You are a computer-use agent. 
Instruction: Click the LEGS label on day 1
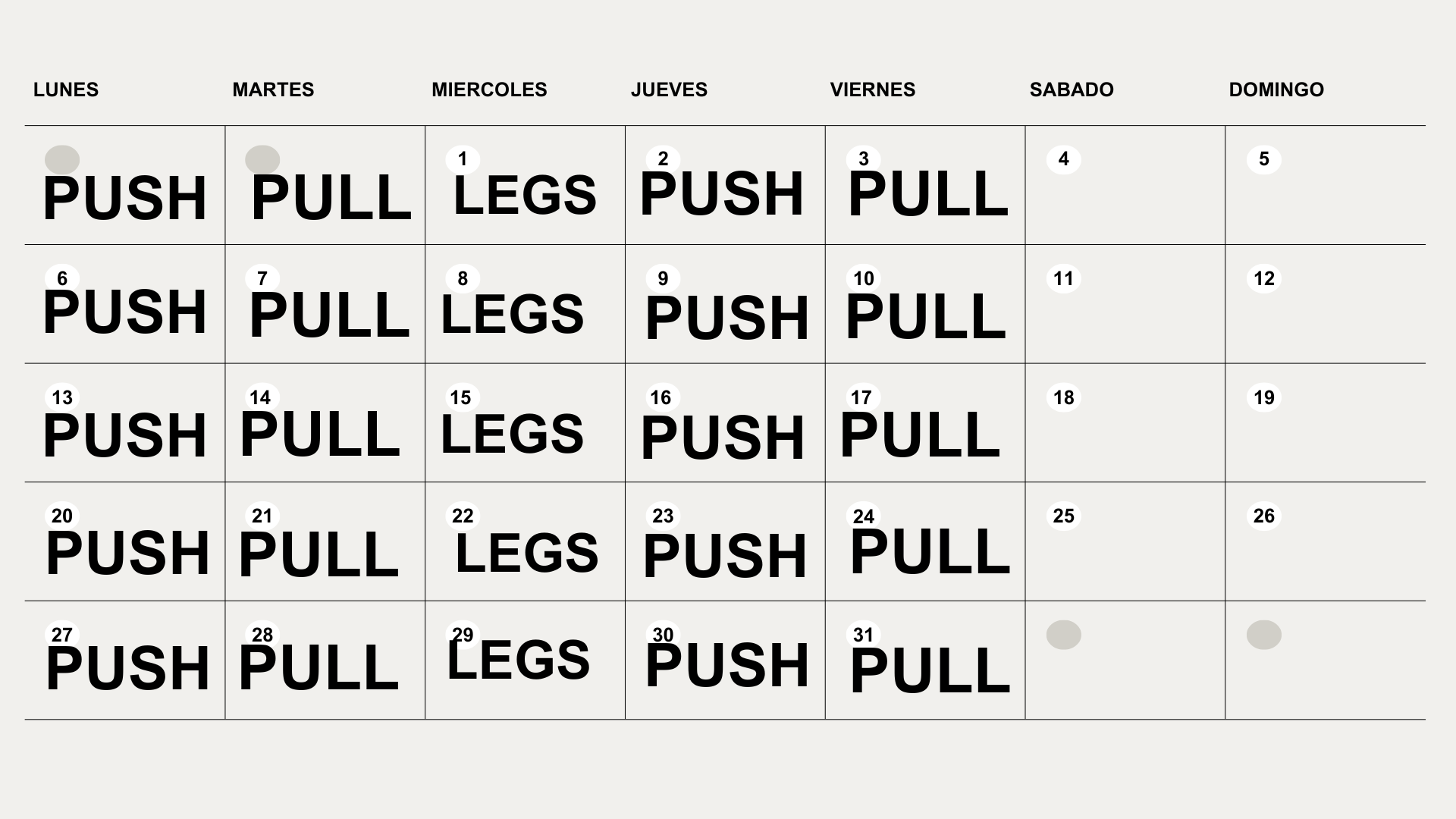click(525, 195)
